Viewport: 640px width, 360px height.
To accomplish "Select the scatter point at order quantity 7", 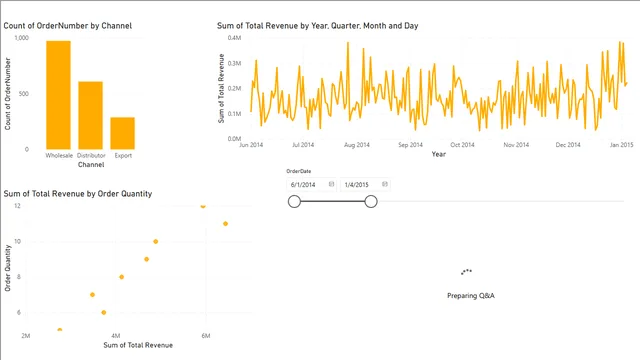I will [x=92, y=295].
